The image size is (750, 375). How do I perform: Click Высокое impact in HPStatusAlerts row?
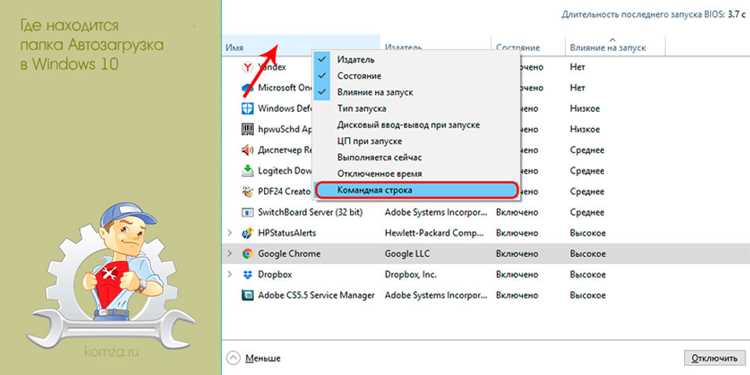(x=588, y=233)
